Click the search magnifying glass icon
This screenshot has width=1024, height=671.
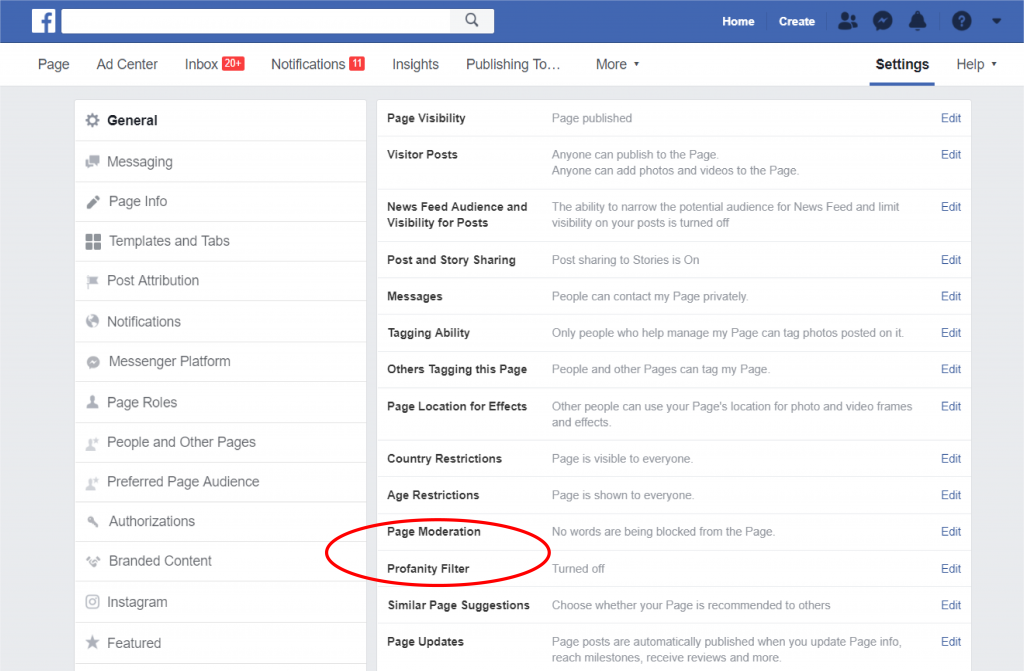[x=470, y=20]
